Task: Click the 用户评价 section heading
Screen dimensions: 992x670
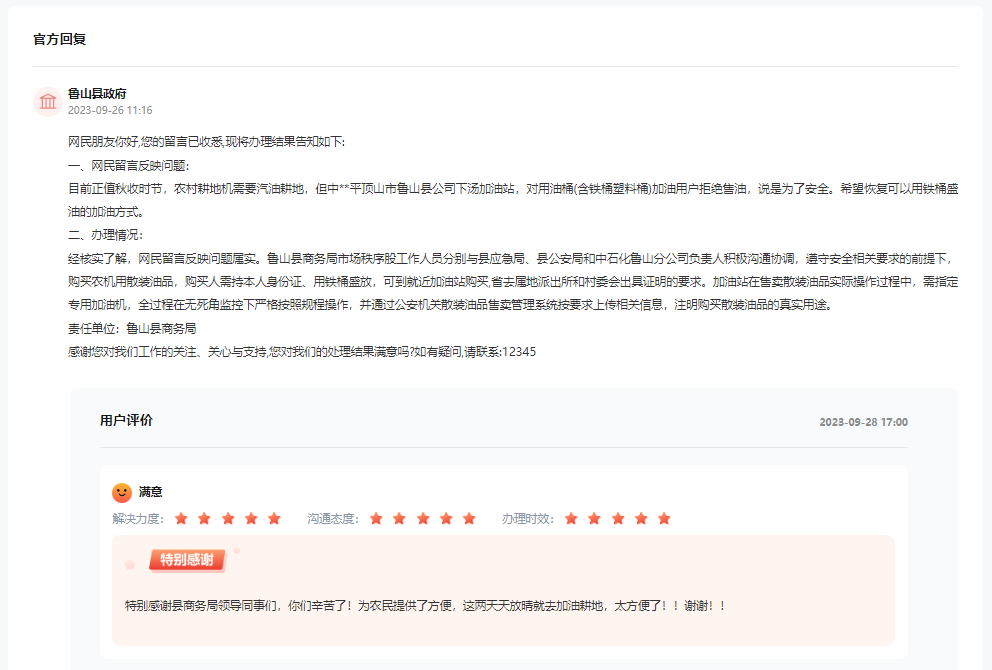Action: click(127, 421)
